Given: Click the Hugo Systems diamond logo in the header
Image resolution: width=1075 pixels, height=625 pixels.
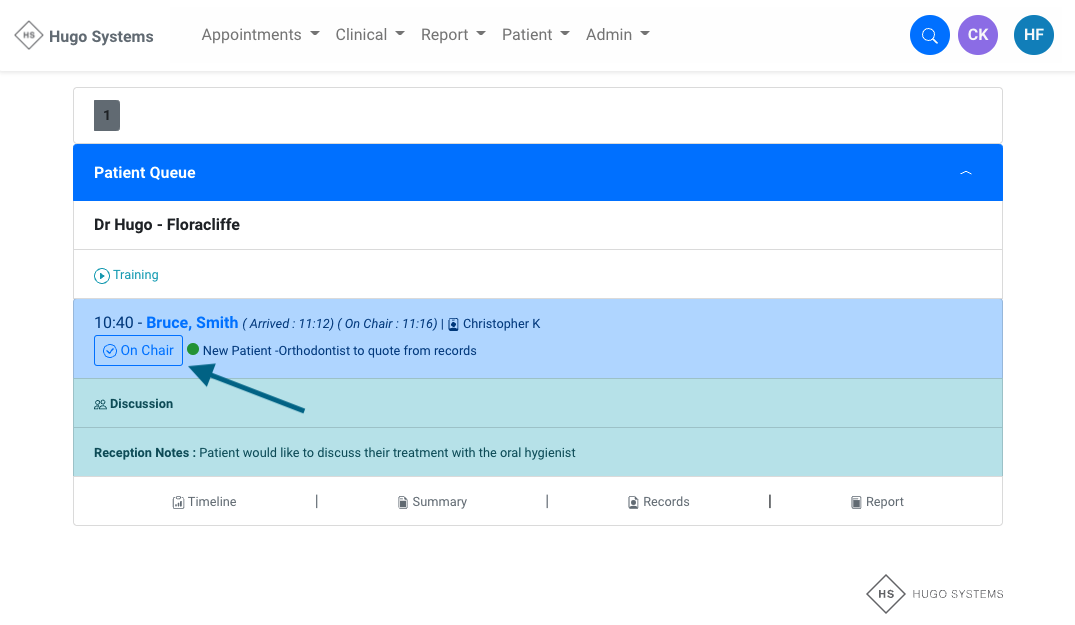Looking at the screenshot, I should [29, 36].
